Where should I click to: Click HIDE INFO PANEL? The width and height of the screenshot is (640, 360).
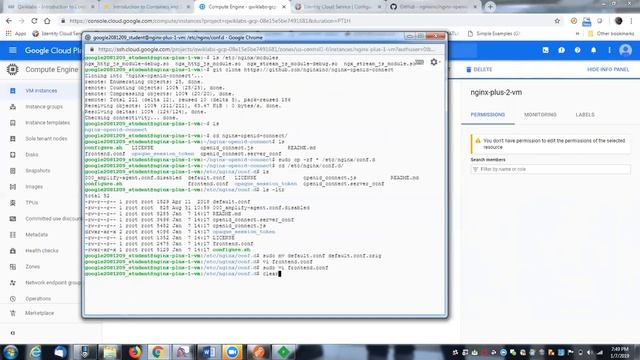coord(608,69)
